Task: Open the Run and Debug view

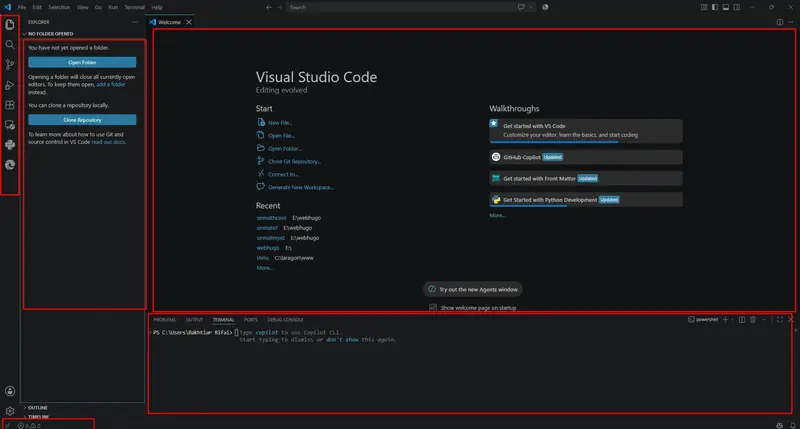Action: click(10, 85)
